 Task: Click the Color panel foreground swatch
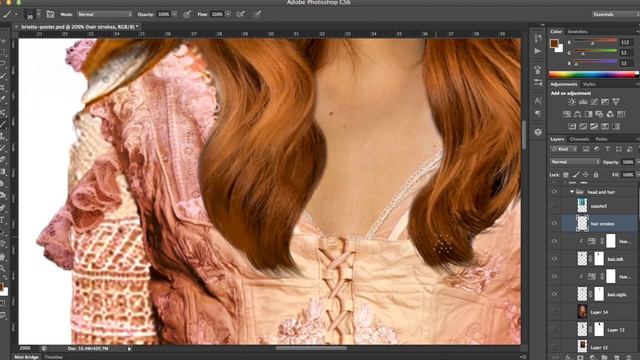coord(554,43)
